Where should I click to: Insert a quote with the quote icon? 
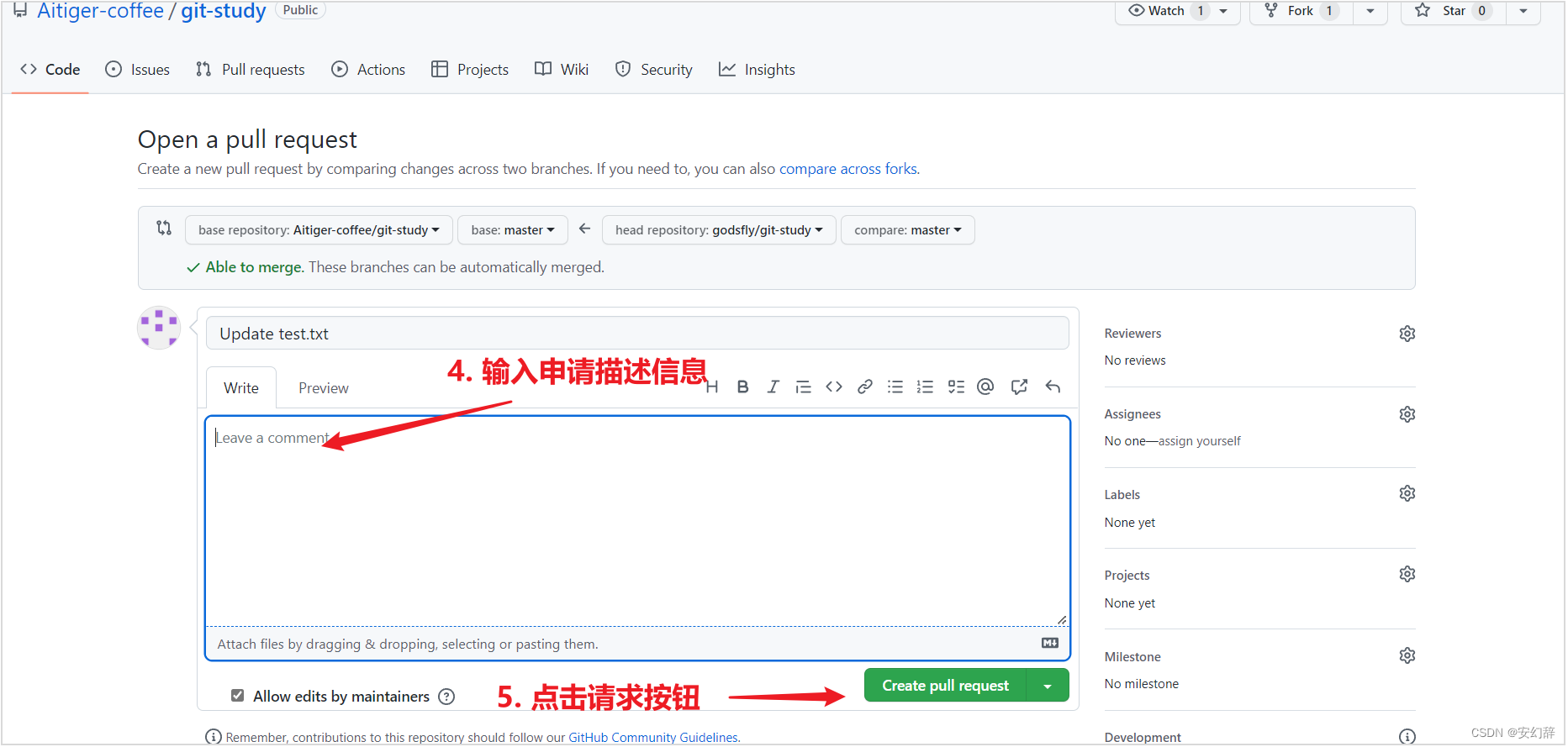(x=804, y=387)
